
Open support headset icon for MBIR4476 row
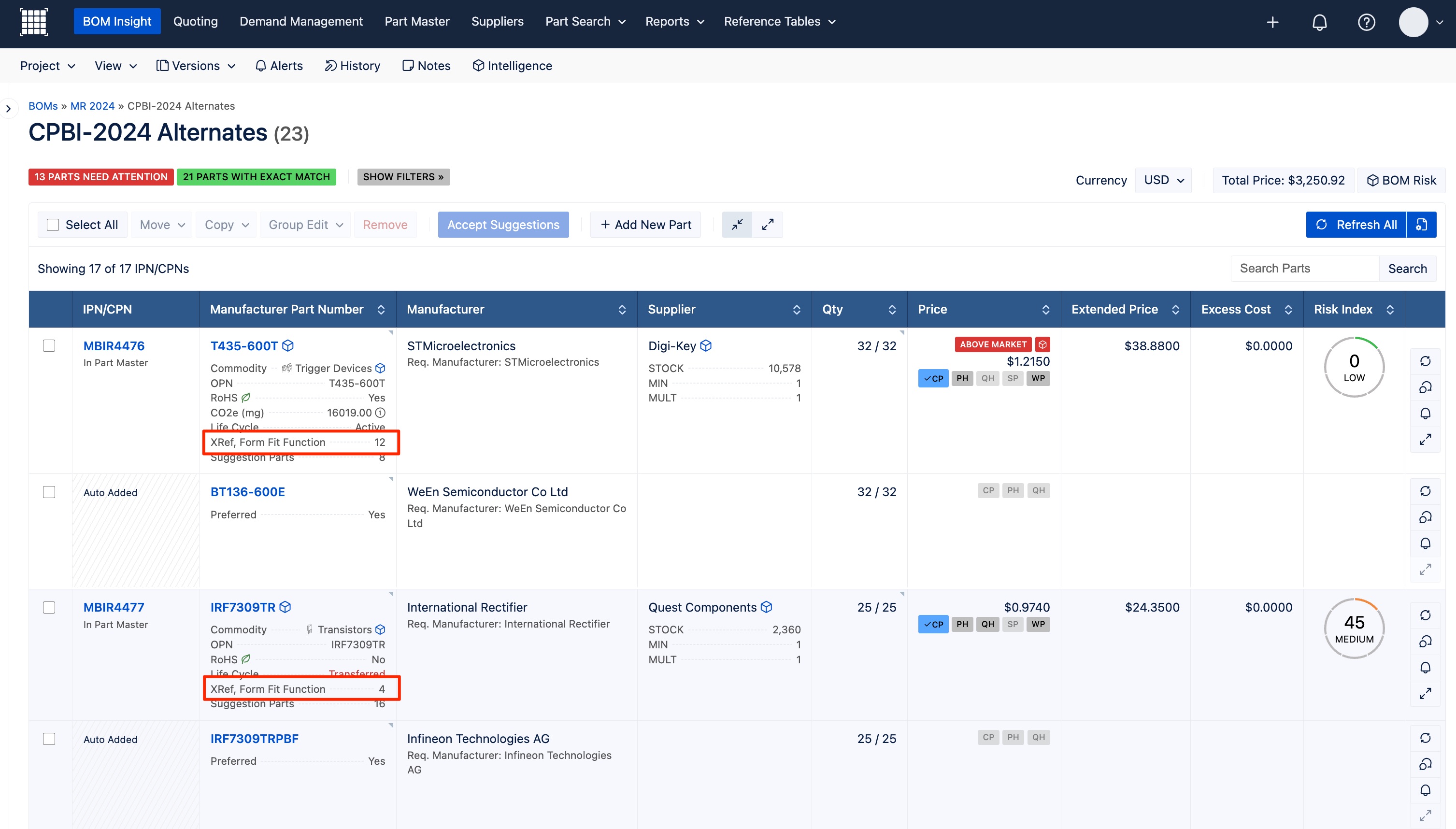click(x=1425, y=387)
